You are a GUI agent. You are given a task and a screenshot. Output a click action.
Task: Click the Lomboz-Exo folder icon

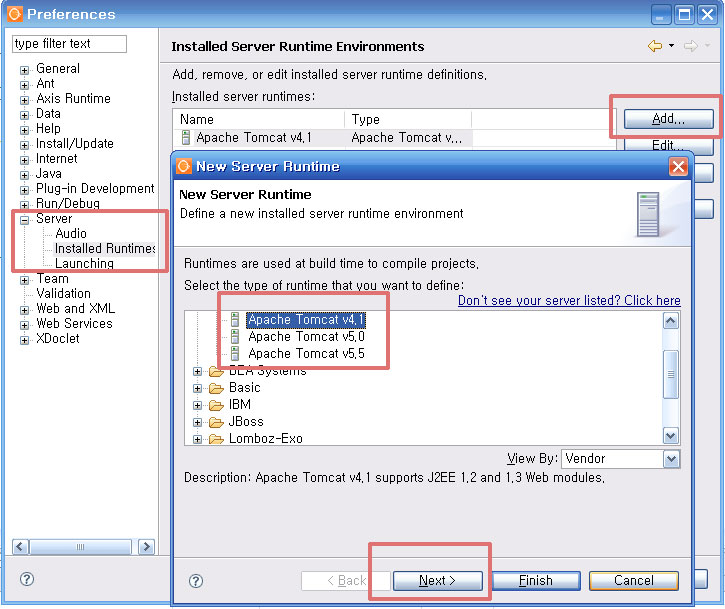coord(216,438)
